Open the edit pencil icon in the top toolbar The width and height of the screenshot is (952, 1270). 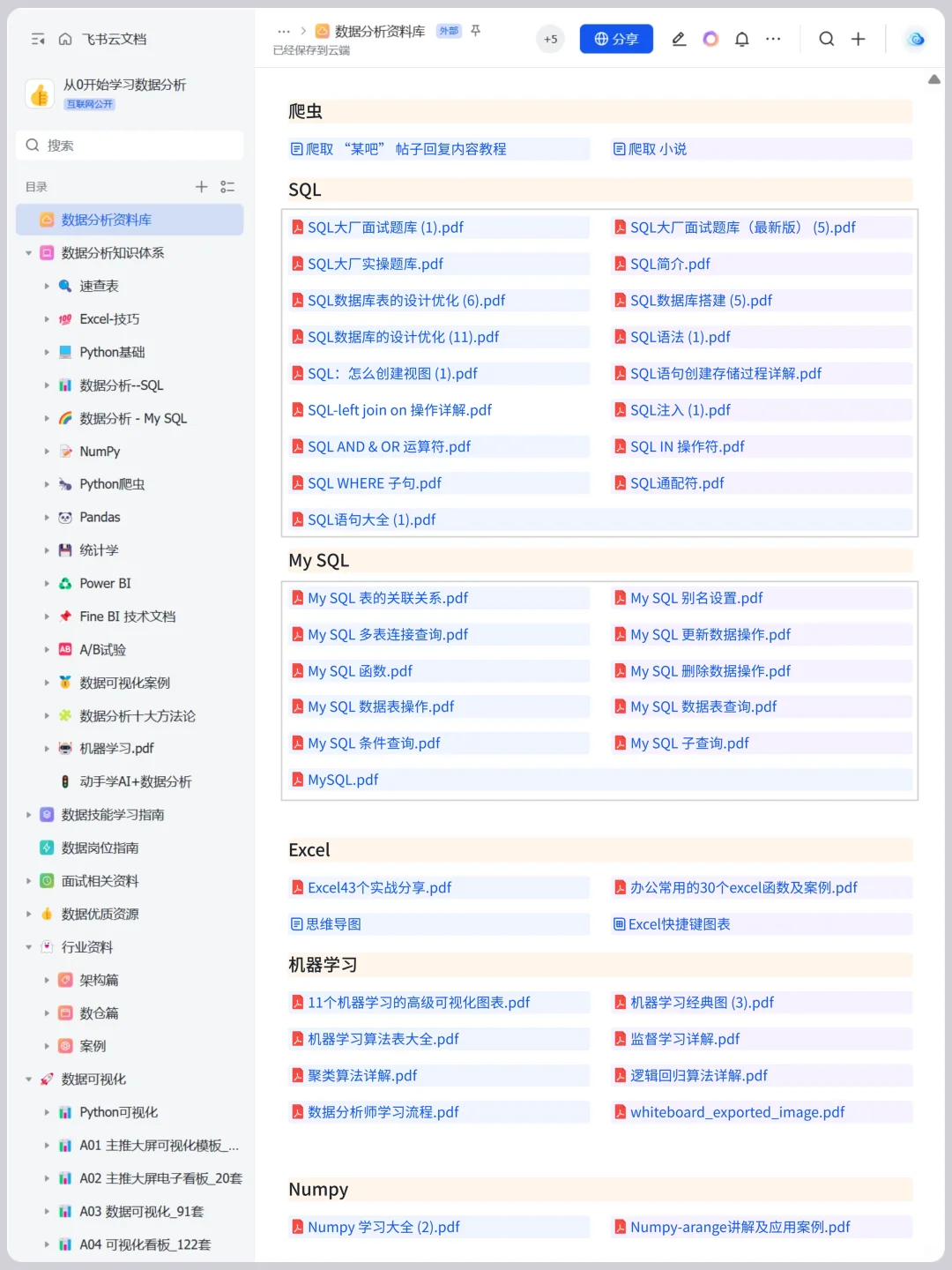click(679, 39)
